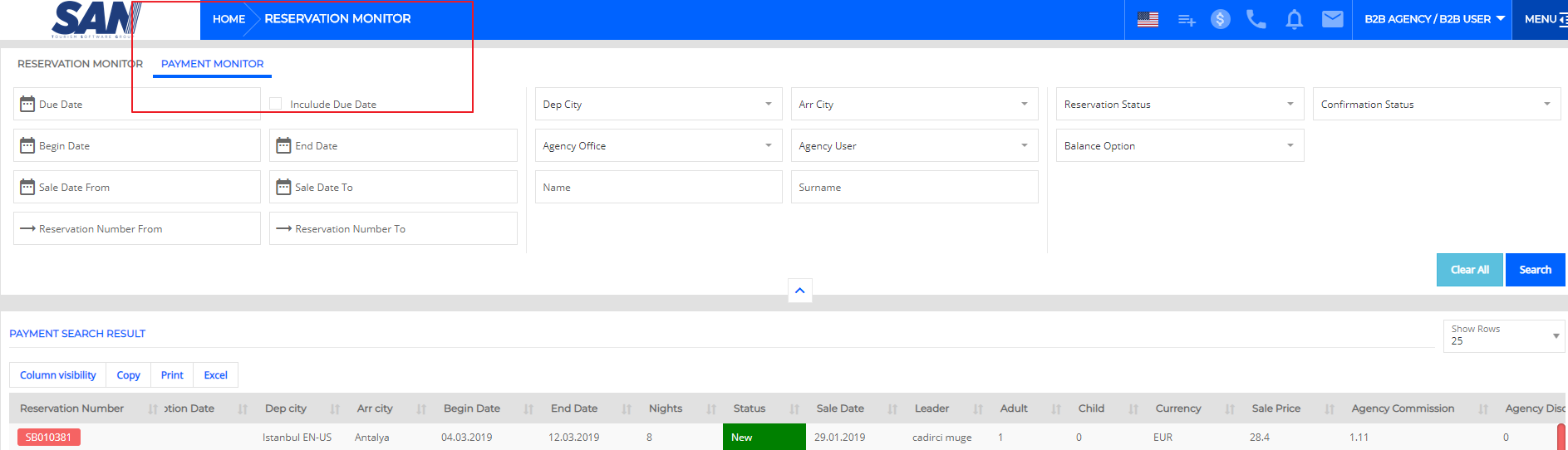Select the Payment Monitor tab
The height and width of the screenshot is (450, 1568).
[x=212, y=64]
